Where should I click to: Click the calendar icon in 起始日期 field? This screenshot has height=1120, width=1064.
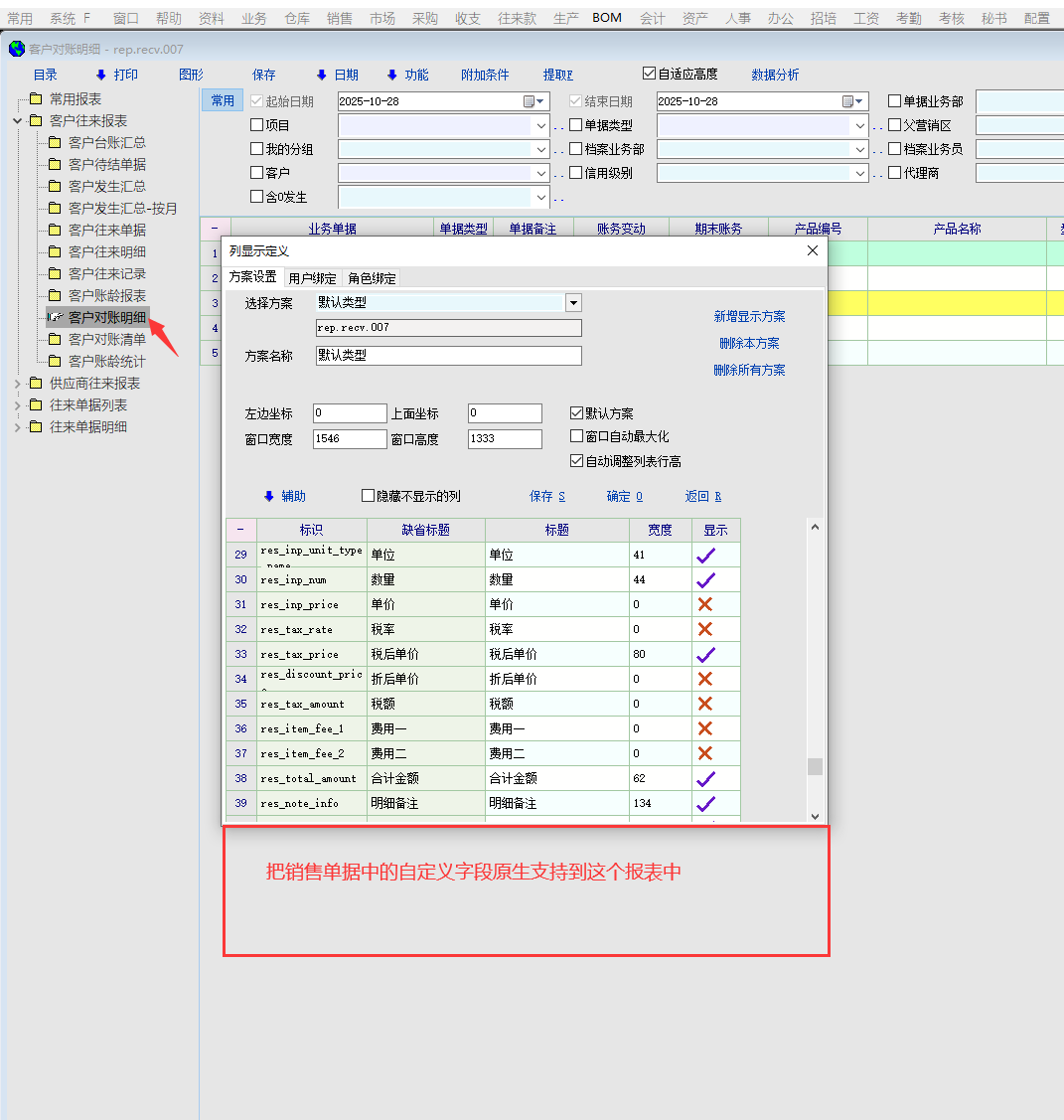click(530, 101)
